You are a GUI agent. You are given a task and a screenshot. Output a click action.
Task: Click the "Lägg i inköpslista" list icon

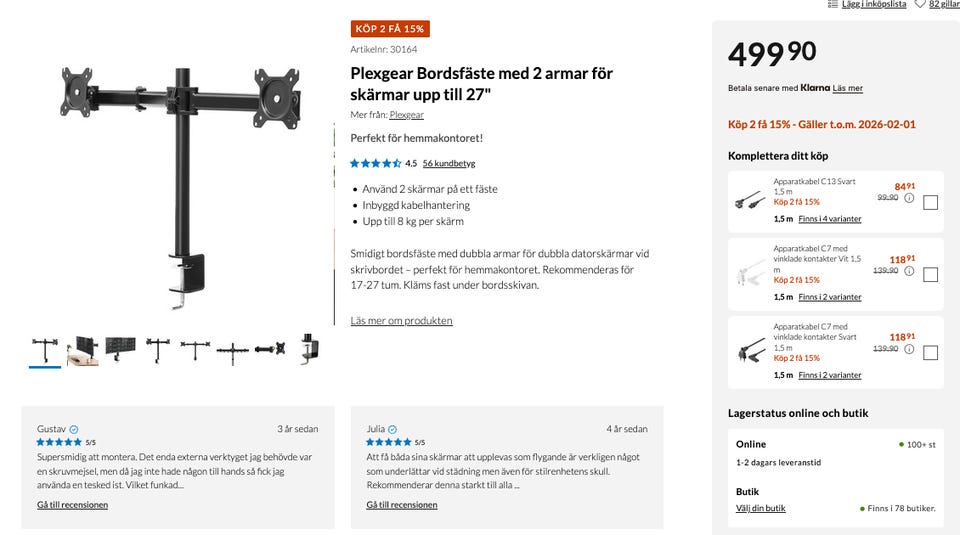coord(833,4)
